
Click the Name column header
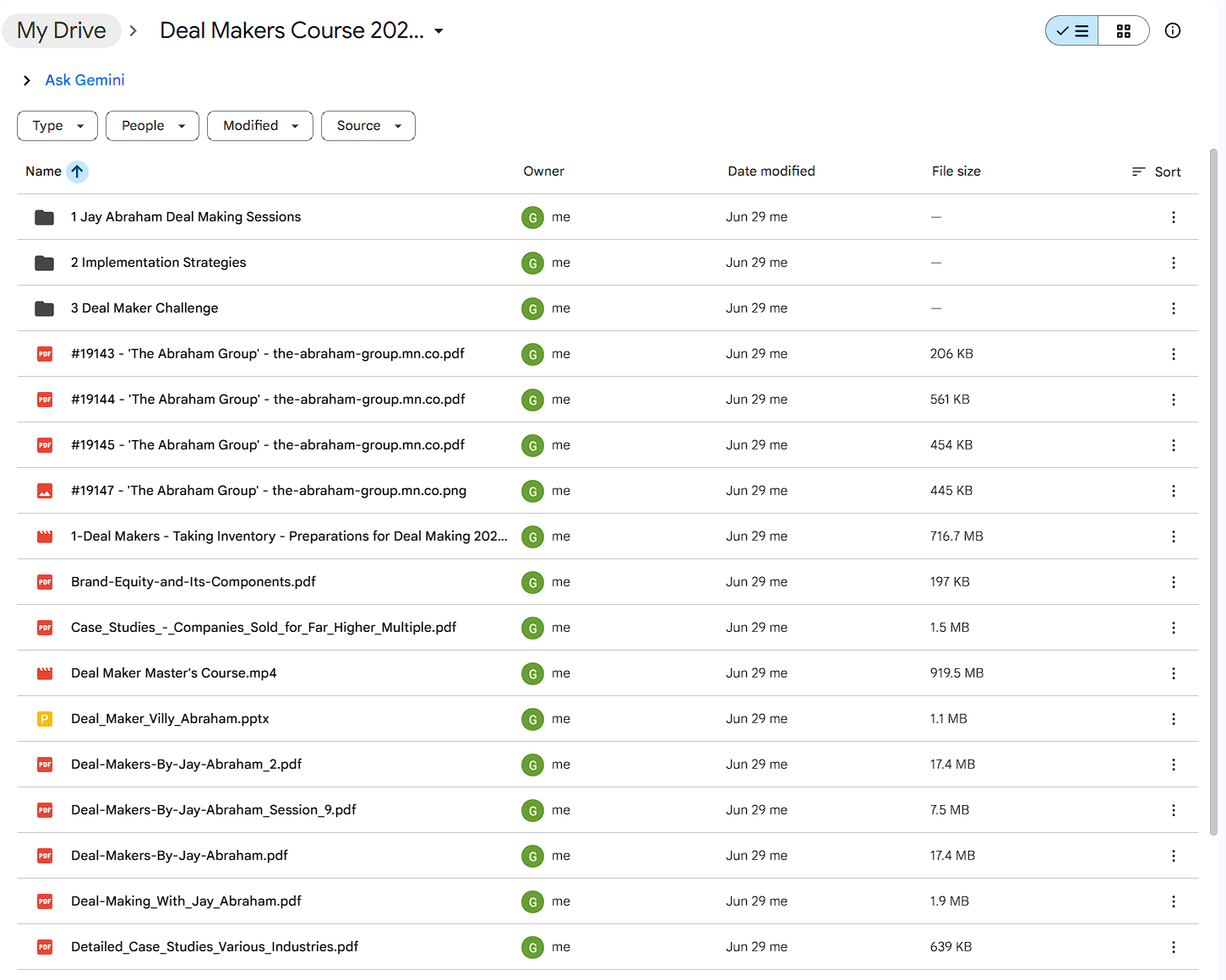43,171
